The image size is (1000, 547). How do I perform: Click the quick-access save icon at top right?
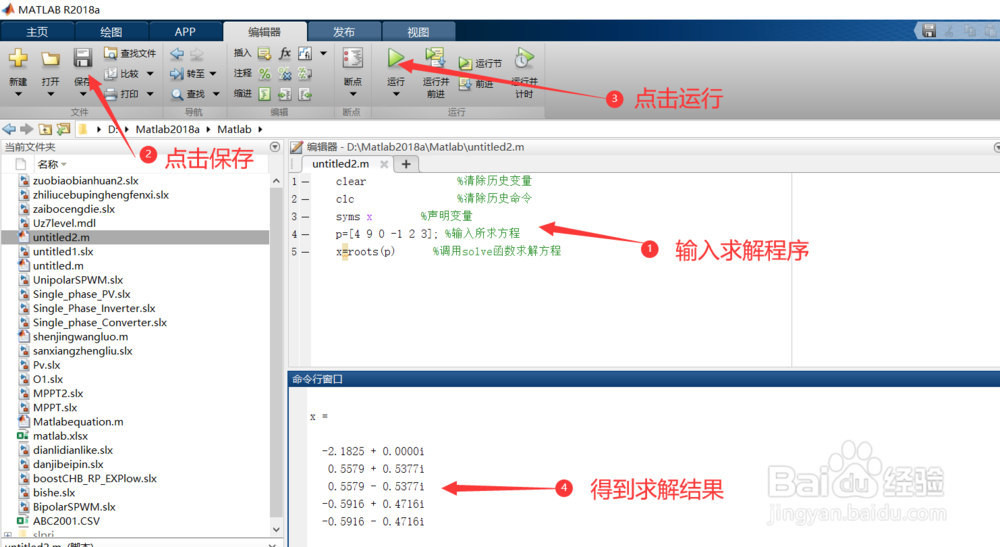pos(929,30)
